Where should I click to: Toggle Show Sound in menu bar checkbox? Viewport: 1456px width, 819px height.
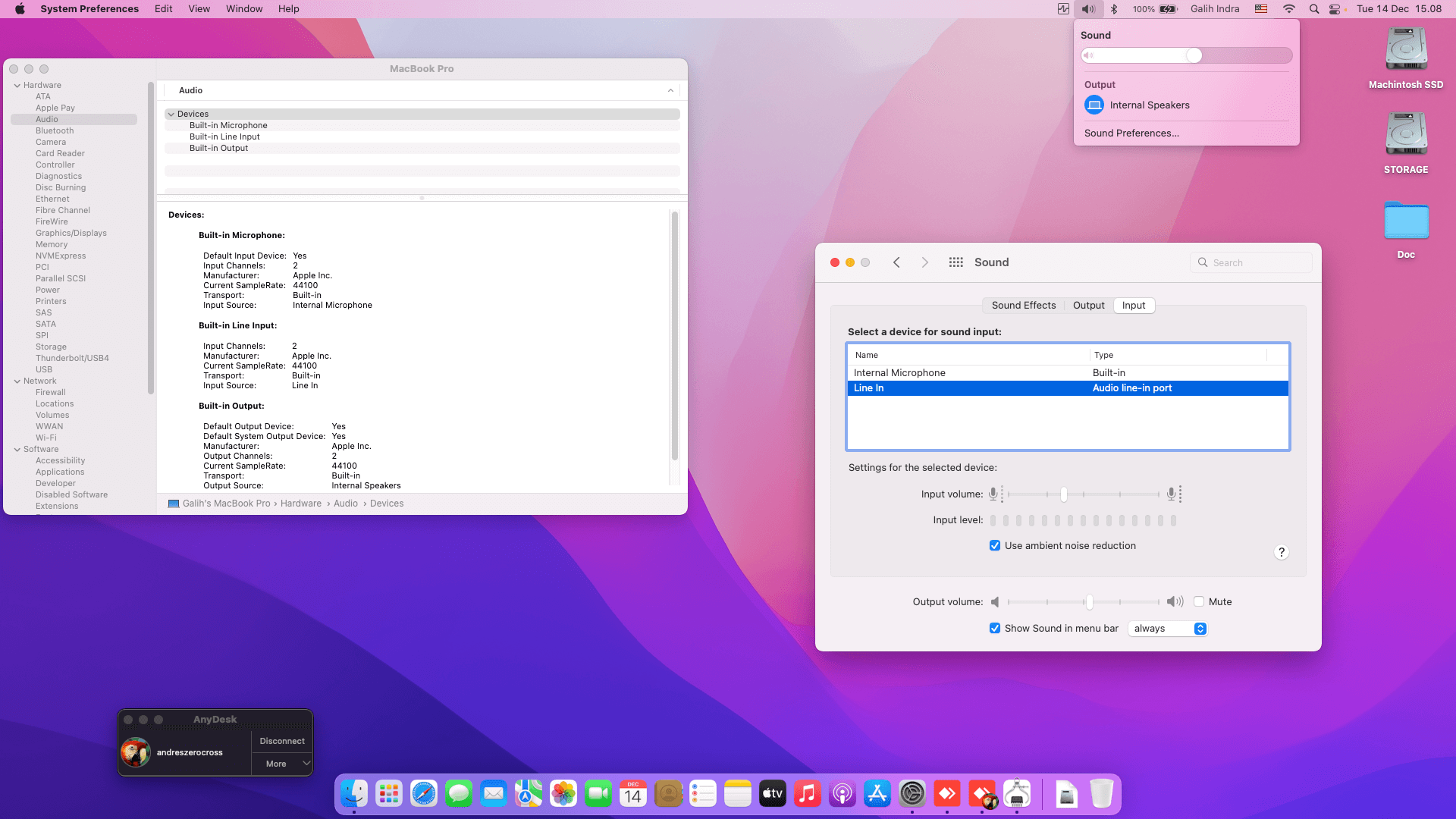(x=995, y=628)
